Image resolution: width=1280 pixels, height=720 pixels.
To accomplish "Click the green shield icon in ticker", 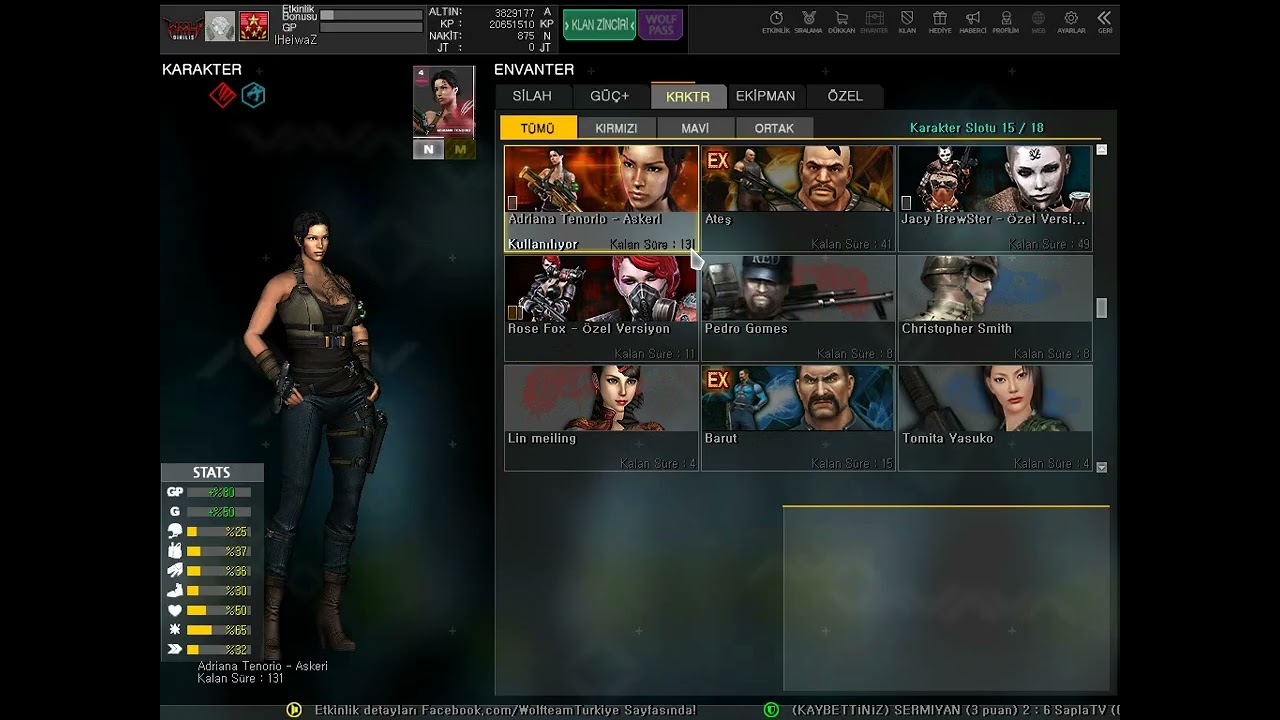I will [x=771, y=710].
